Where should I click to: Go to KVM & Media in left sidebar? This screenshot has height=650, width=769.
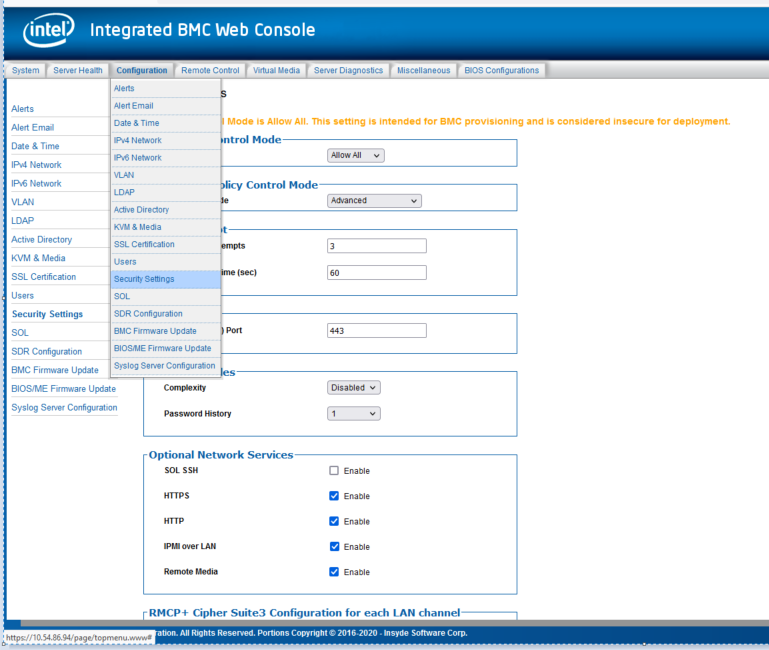point(38,258)
